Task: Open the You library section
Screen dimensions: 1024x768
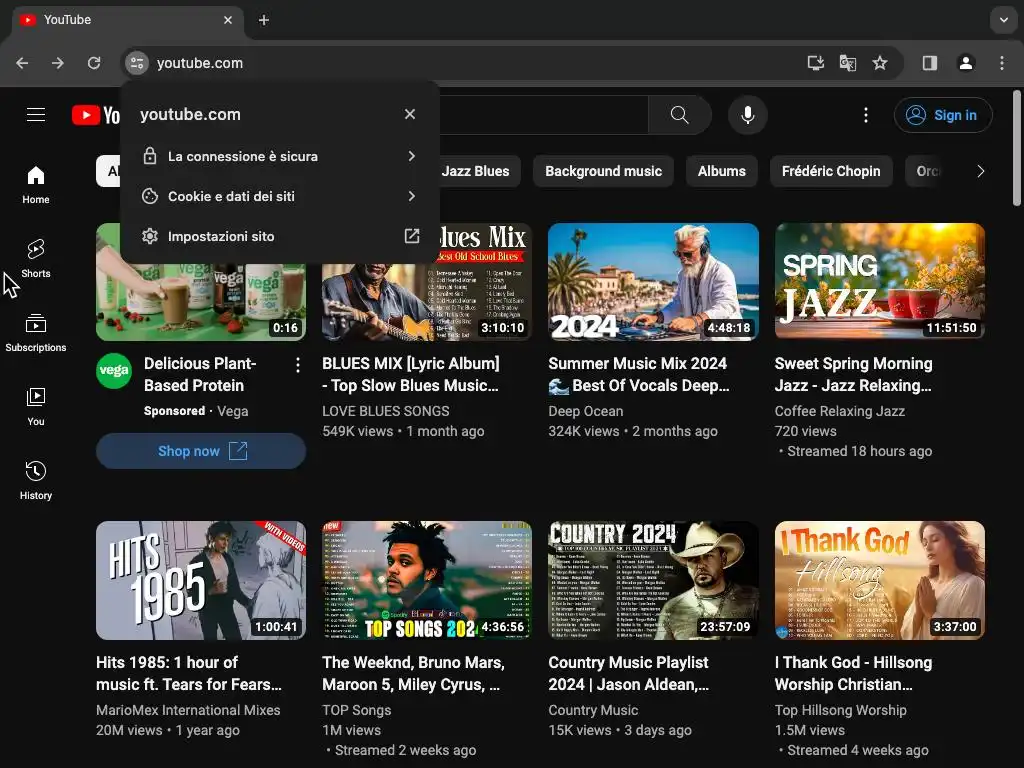Action: click(x=36, y=407)
